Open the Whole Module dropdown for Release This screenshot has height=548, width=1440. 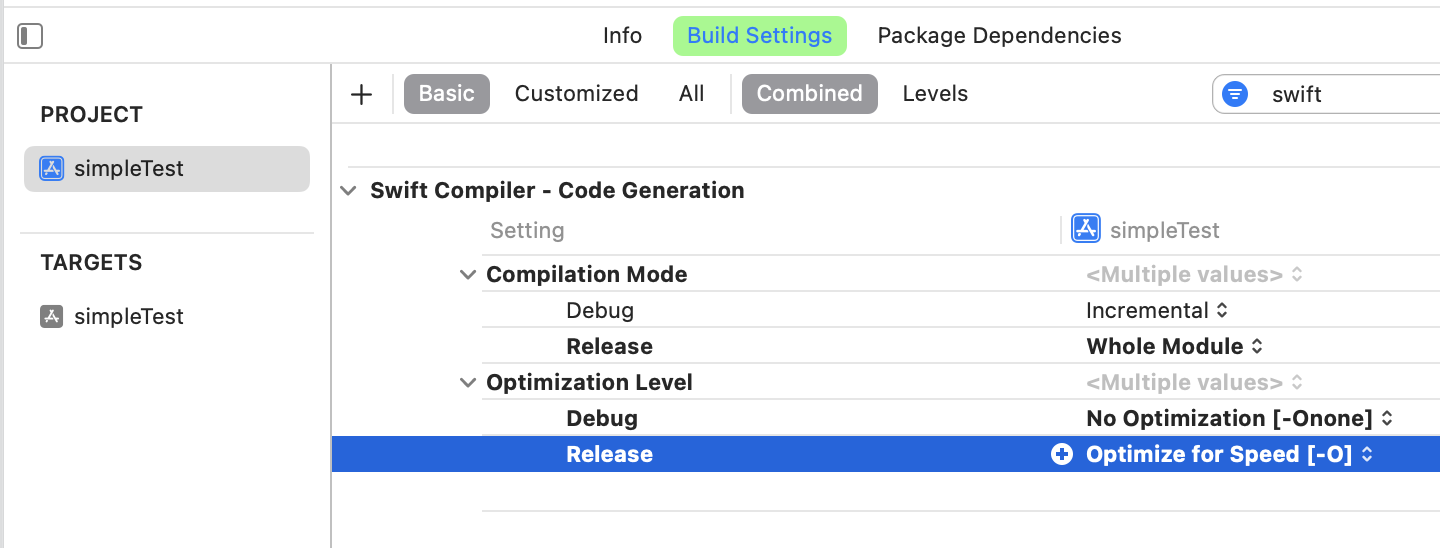[1175, 347]
